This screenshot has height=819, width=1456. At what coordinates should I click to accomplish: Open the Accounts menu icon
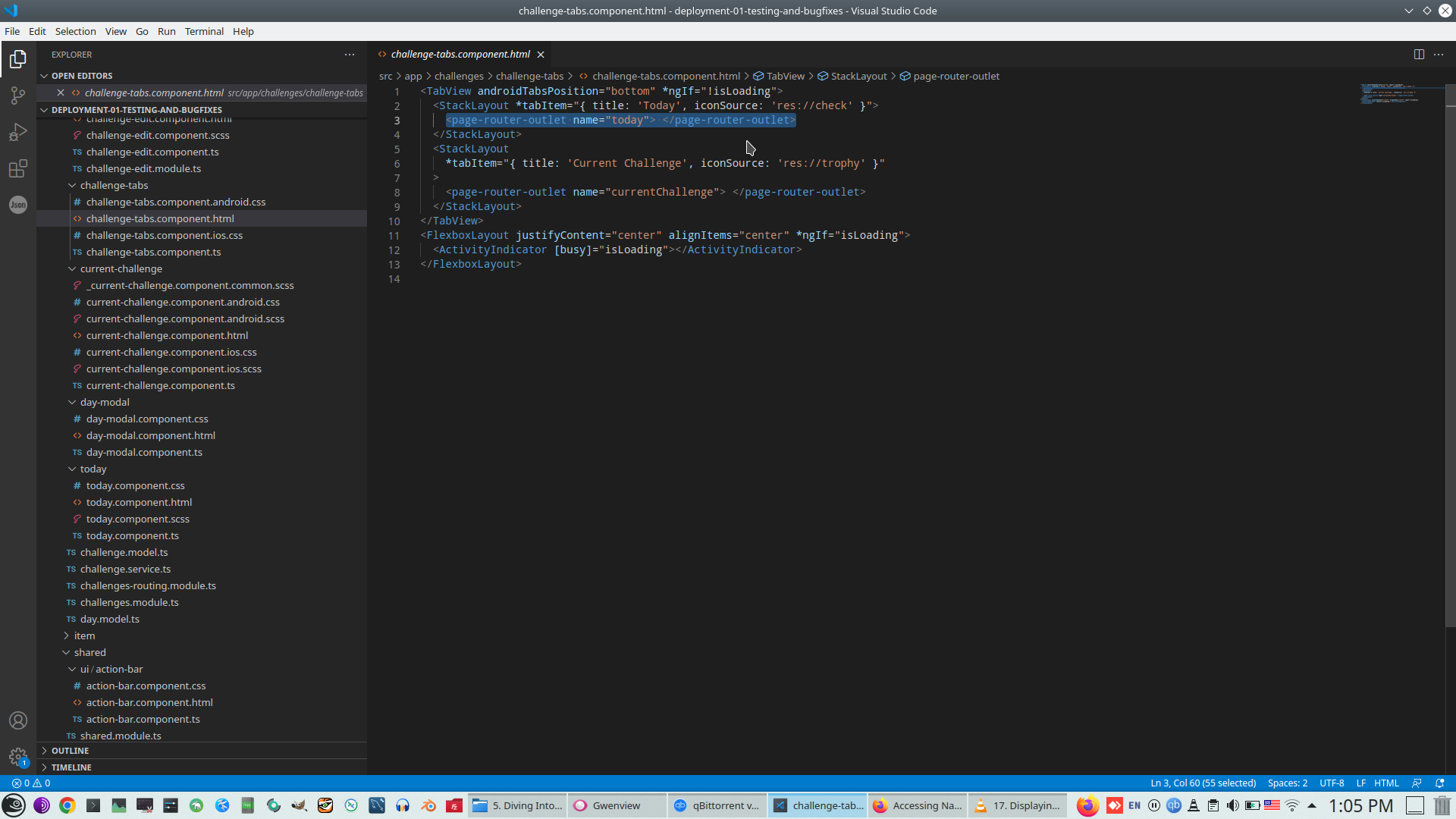pyautogui.click(x=18, y=720)
